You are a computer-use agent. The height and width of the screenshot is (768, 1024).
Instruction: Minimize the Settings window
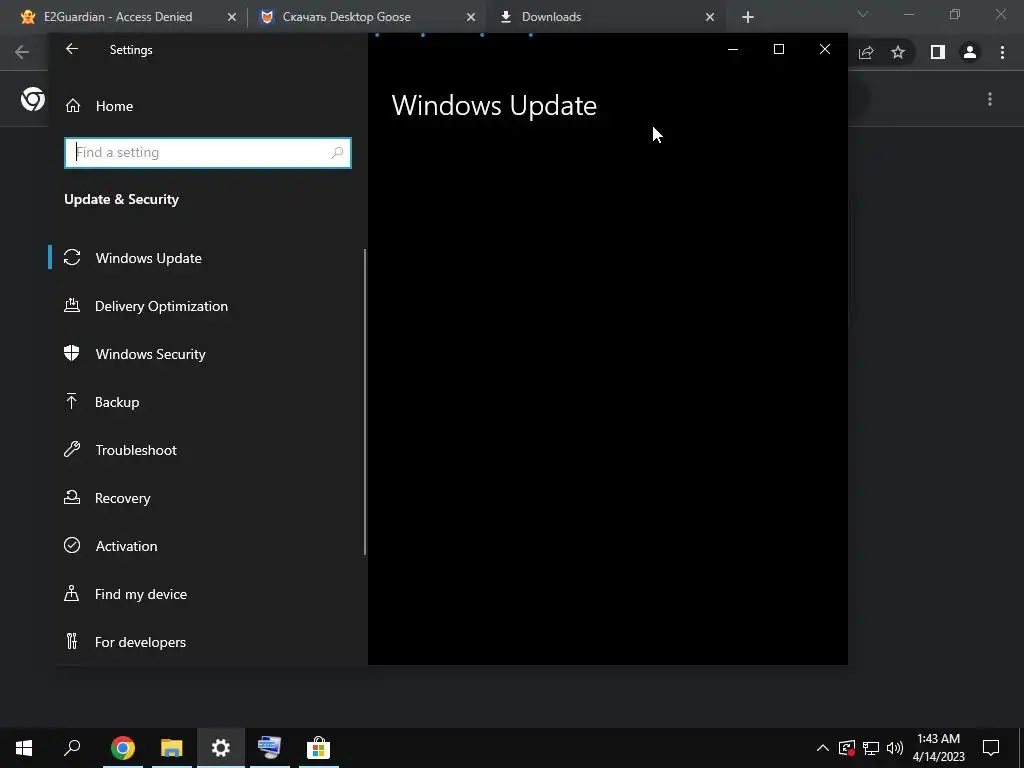click(733, 49)
